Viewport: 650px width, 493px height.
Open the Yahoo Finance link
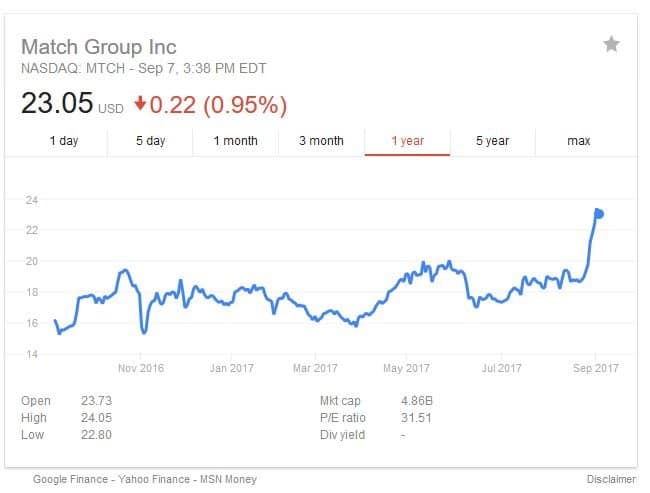pos(154,479)
